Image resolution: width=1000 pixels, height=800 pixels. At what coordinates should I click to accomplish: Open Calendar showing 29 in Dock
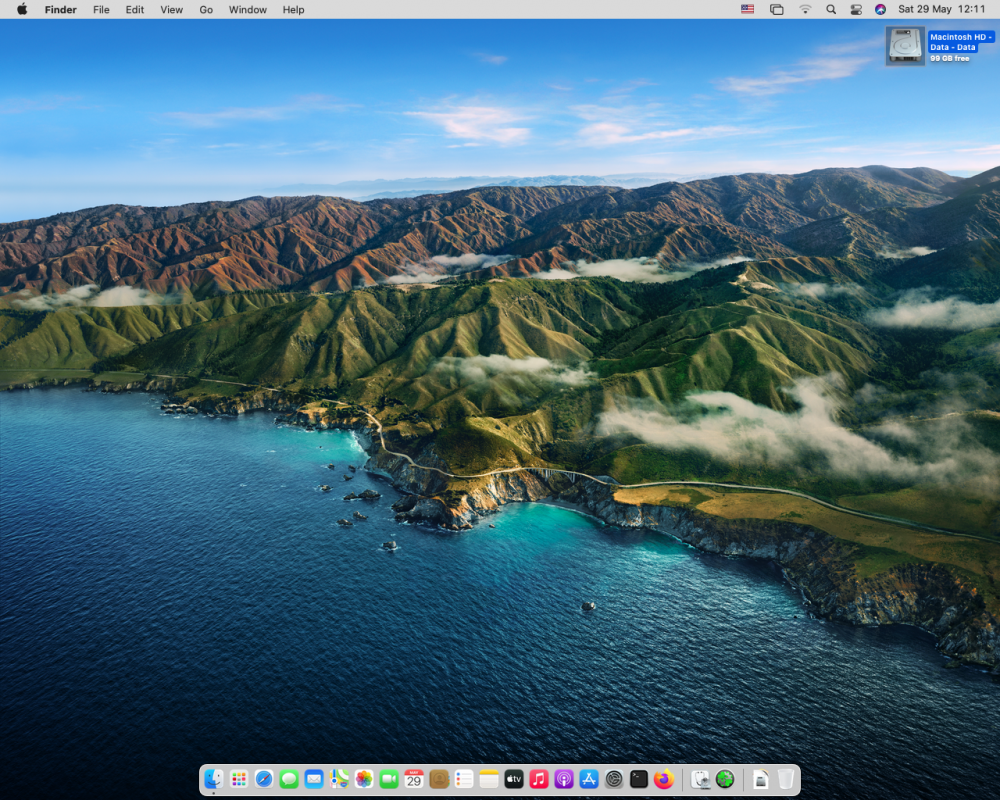tap(414, 779)
